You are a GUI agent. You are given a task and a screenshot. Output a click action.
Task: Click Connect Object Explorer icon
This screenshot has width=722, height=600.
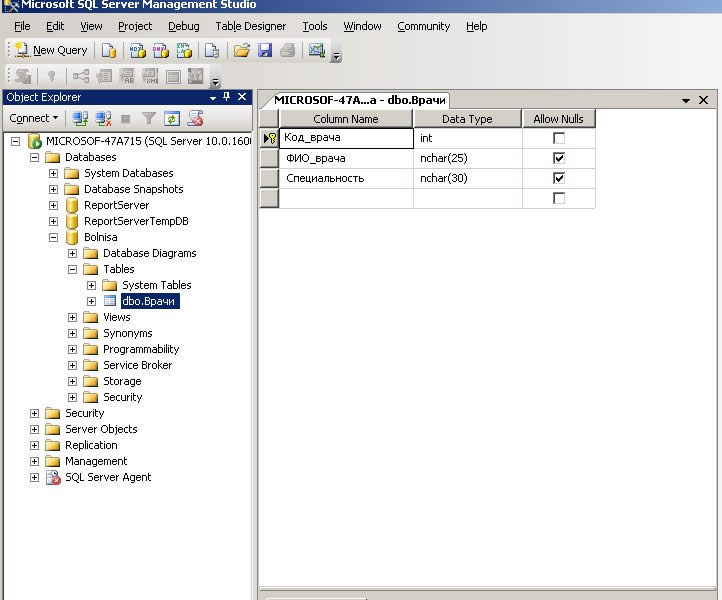pos(80,119)
